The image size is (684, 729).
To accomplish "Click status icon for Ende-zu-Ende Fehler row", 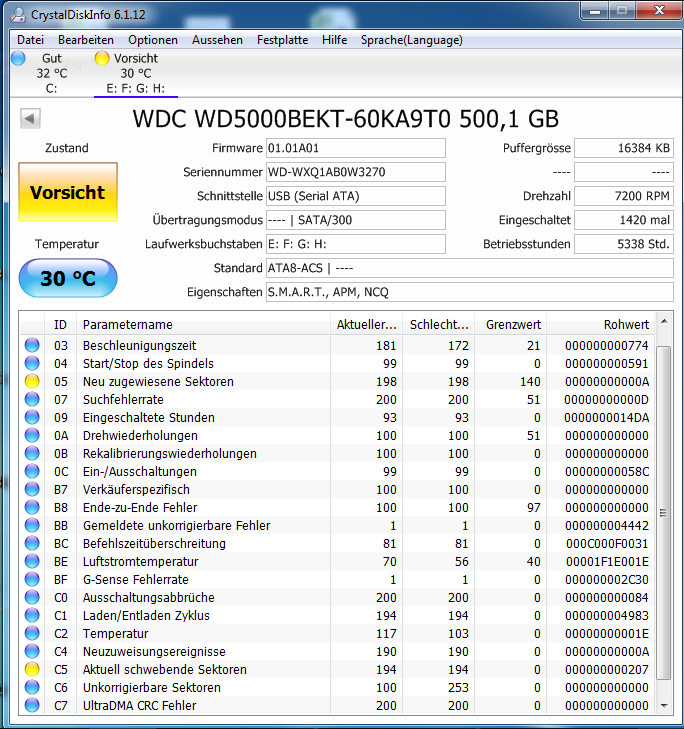I will 32,507.
